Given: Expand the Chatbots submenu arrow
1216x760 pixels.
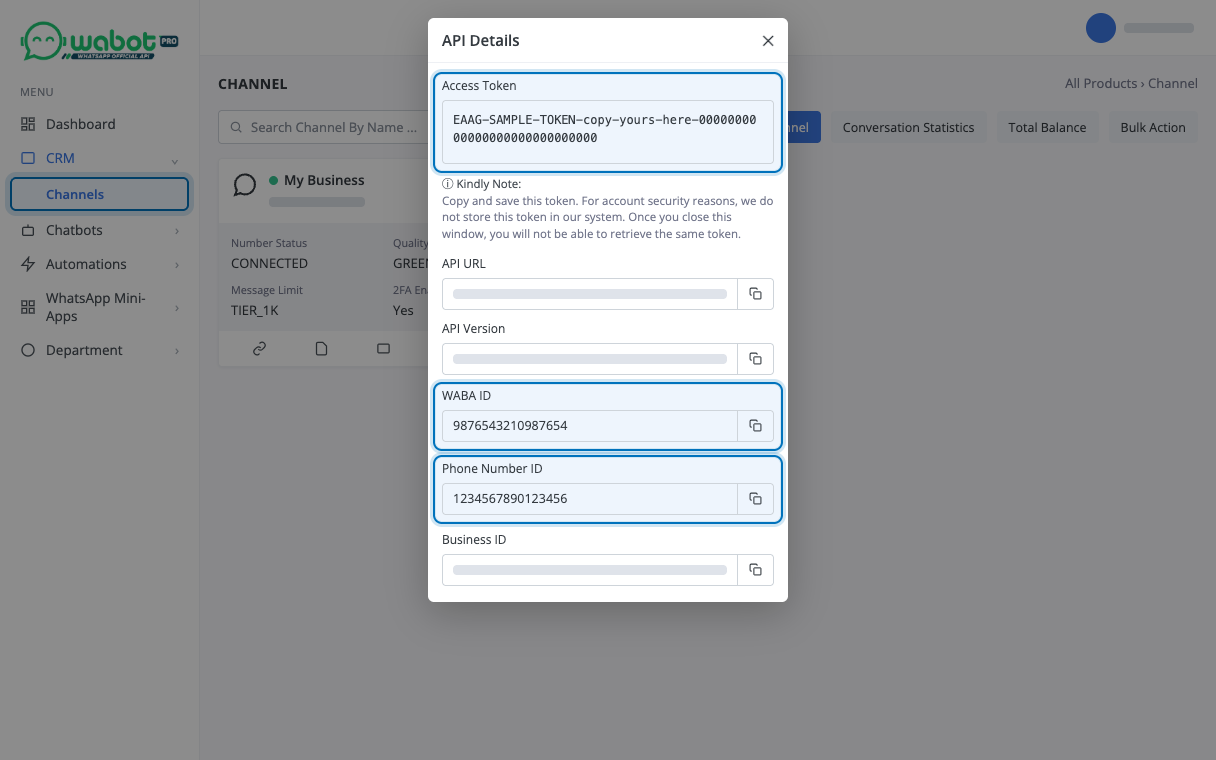Looking at the screenshot, I should [177, 231].
